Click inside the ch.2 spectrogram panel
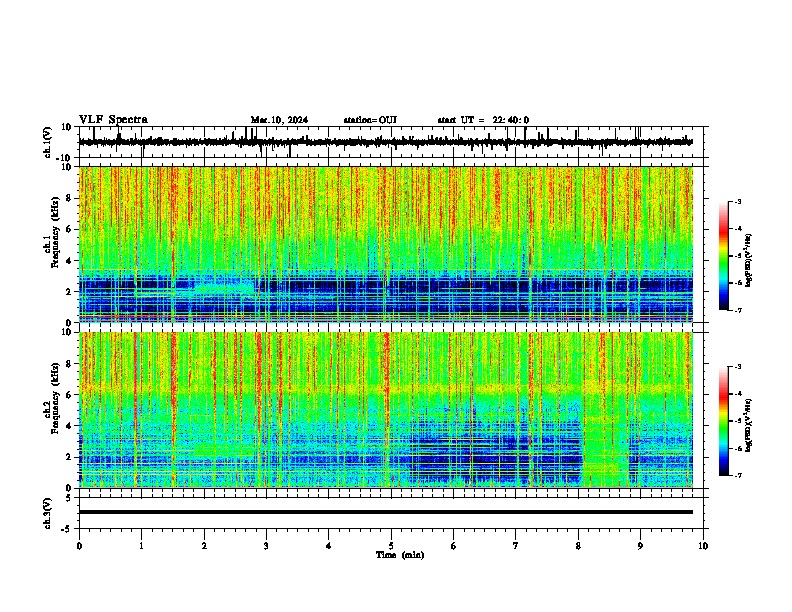This screenshot has width=792, height=612. pos(386,410)
